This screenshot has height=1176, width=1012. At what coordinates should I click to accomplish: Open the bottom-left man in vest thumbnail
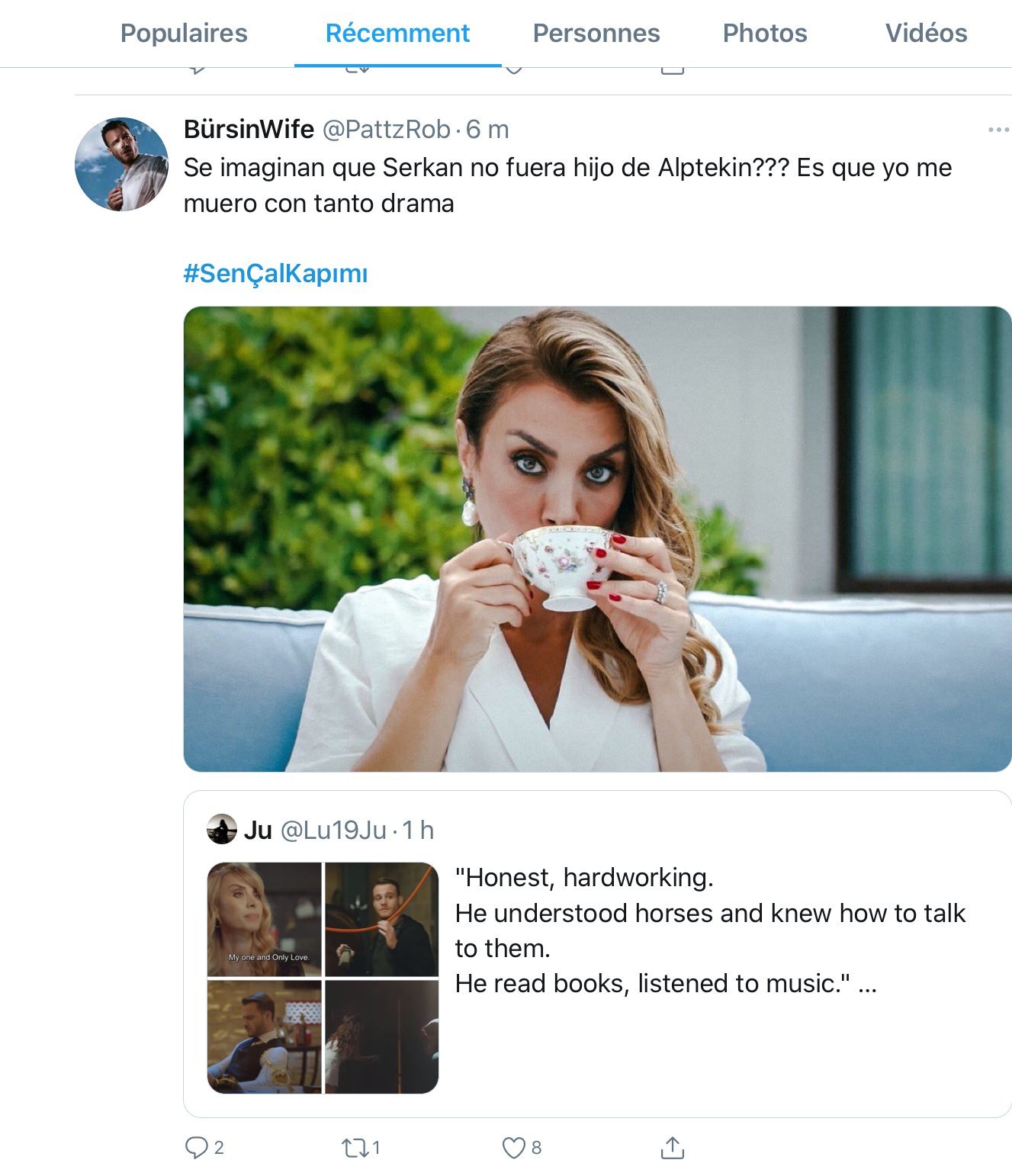pos(265,1036)
